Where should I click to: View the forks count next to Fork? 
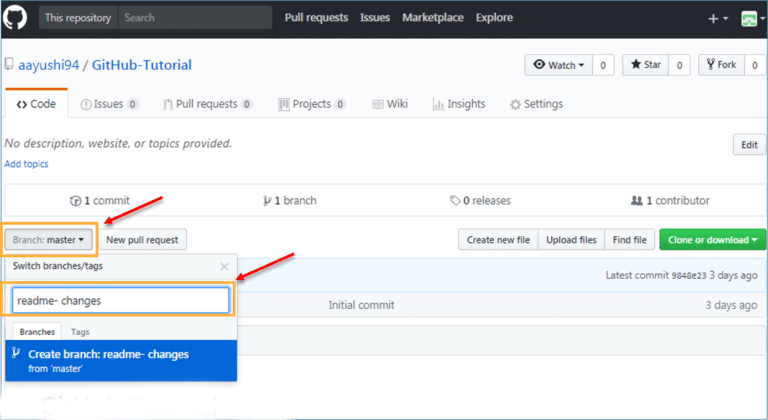(755, 65)
